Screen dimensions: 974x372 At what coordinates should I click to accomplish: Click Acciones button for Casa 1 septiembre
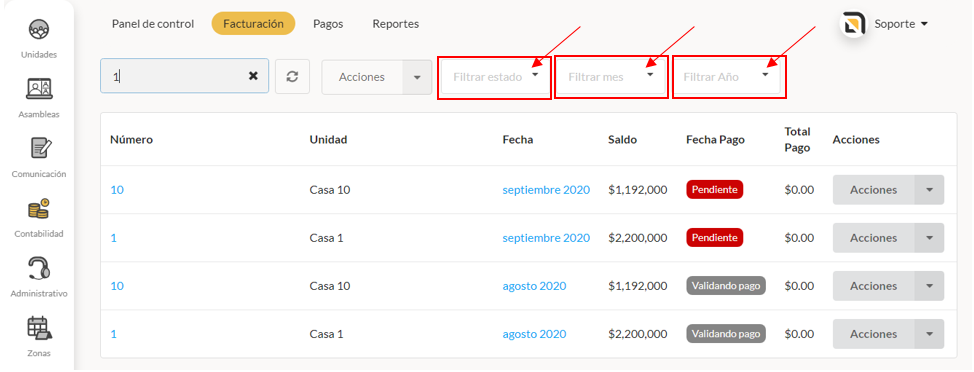tap(873, 238)
